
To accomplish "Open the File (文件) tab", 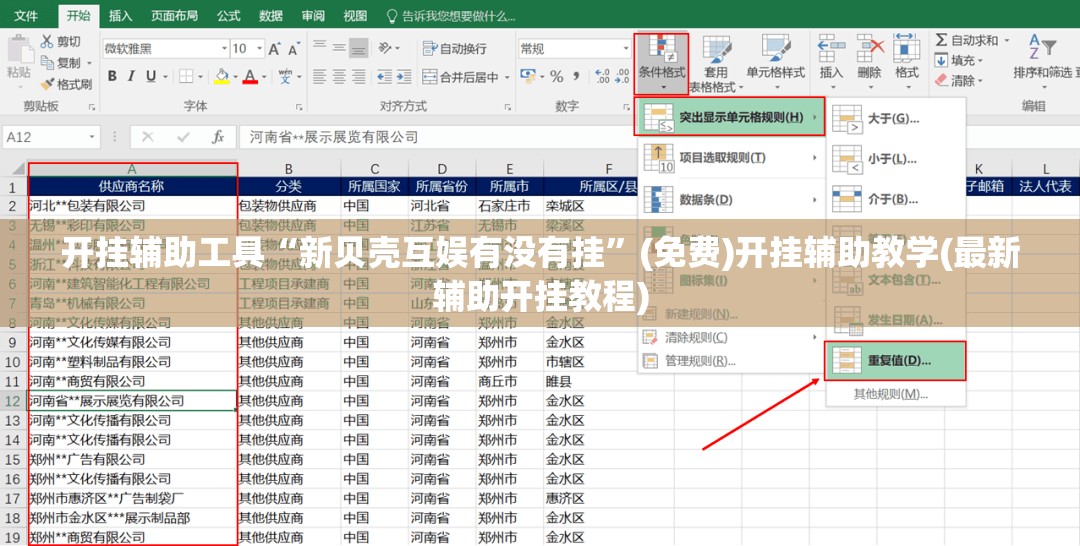I will [25, 15].
